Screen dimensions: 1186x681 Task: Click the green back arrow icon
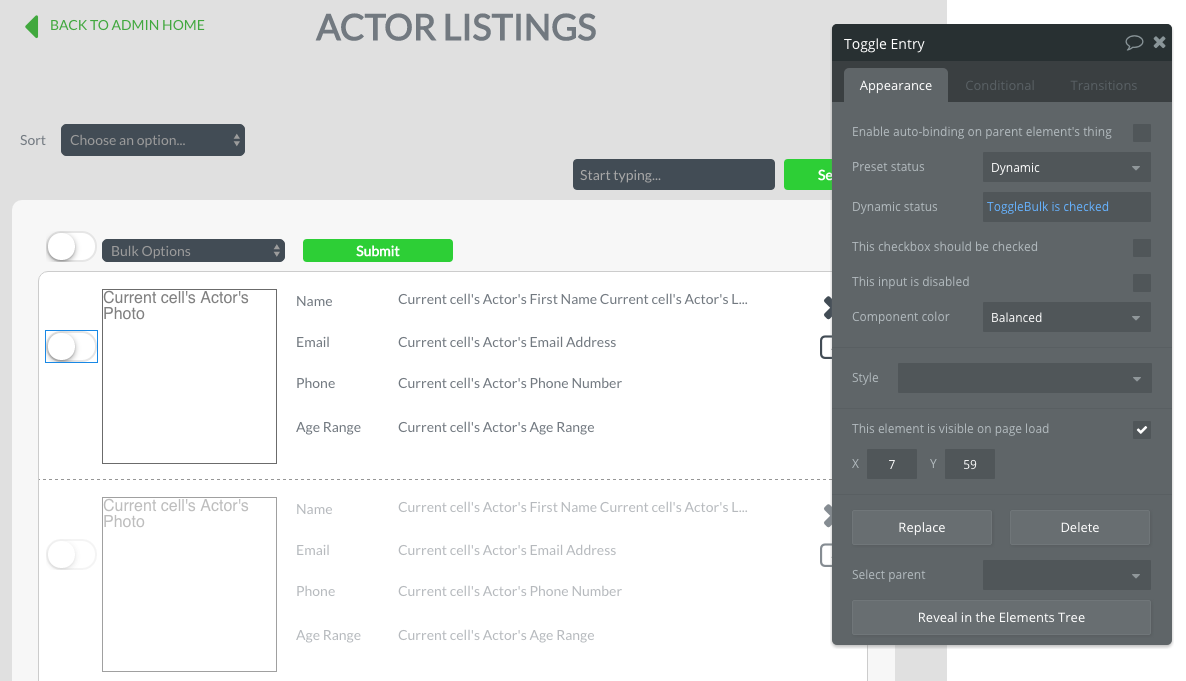[x=32, y=26]
